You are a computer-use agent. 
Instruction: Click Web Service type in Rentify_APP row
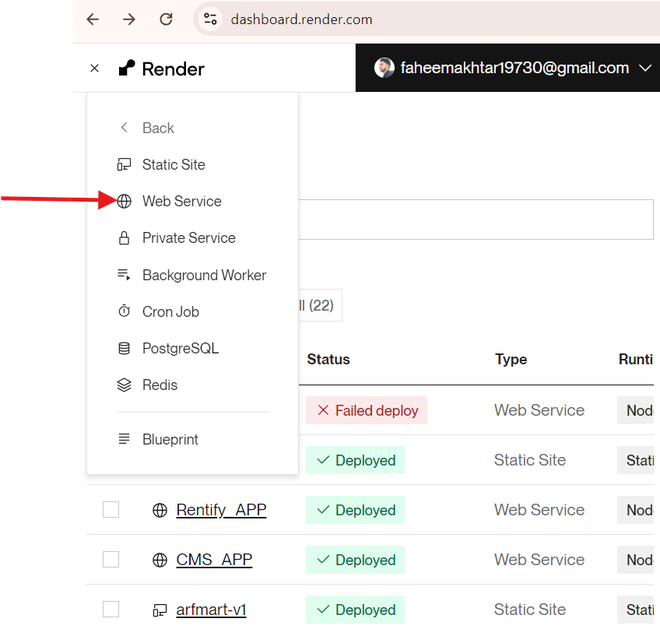pyautogui.click(x=539, y=510)
